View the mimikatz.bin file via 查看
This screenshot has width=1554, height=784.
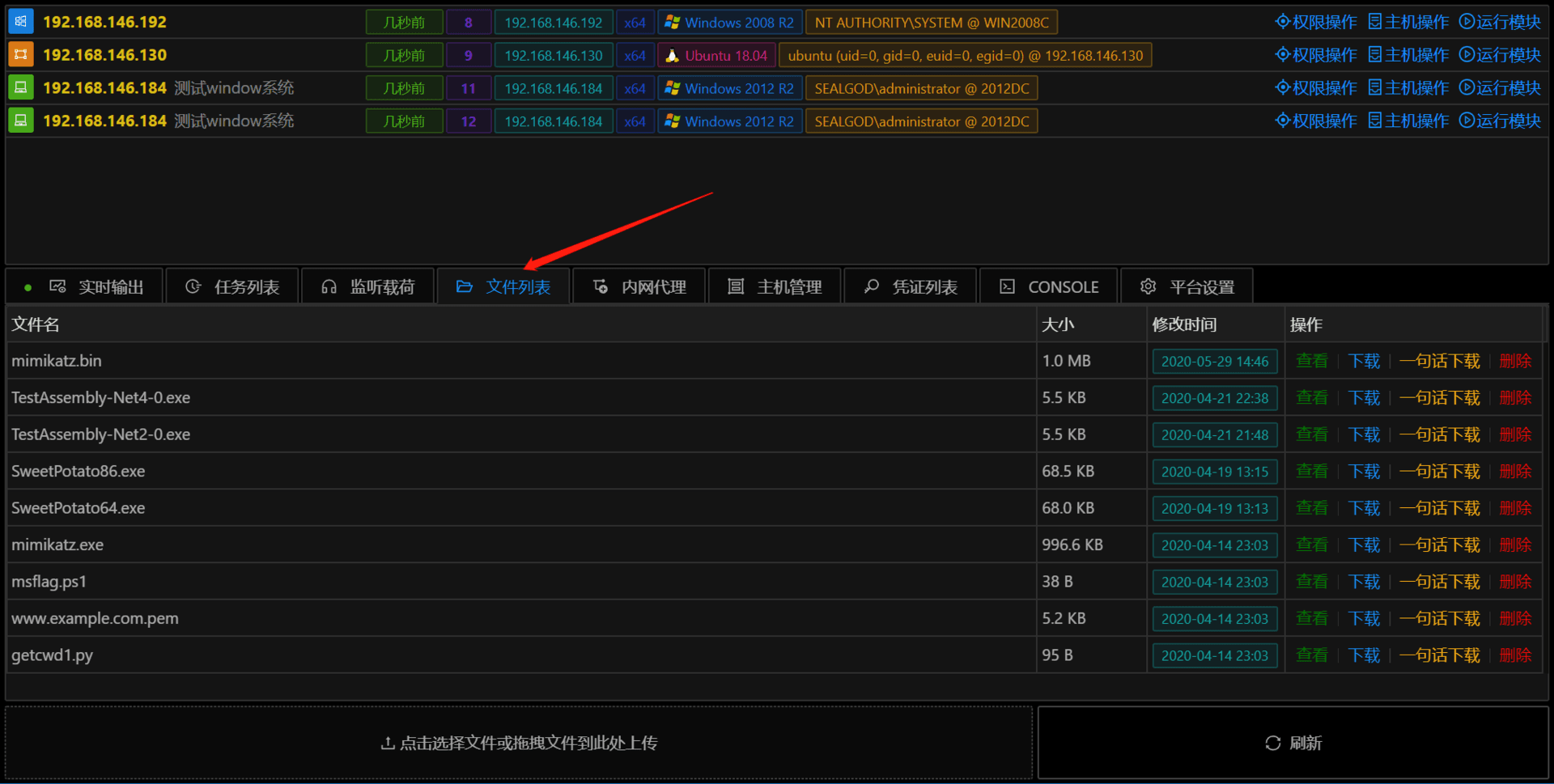point(1312,361)
